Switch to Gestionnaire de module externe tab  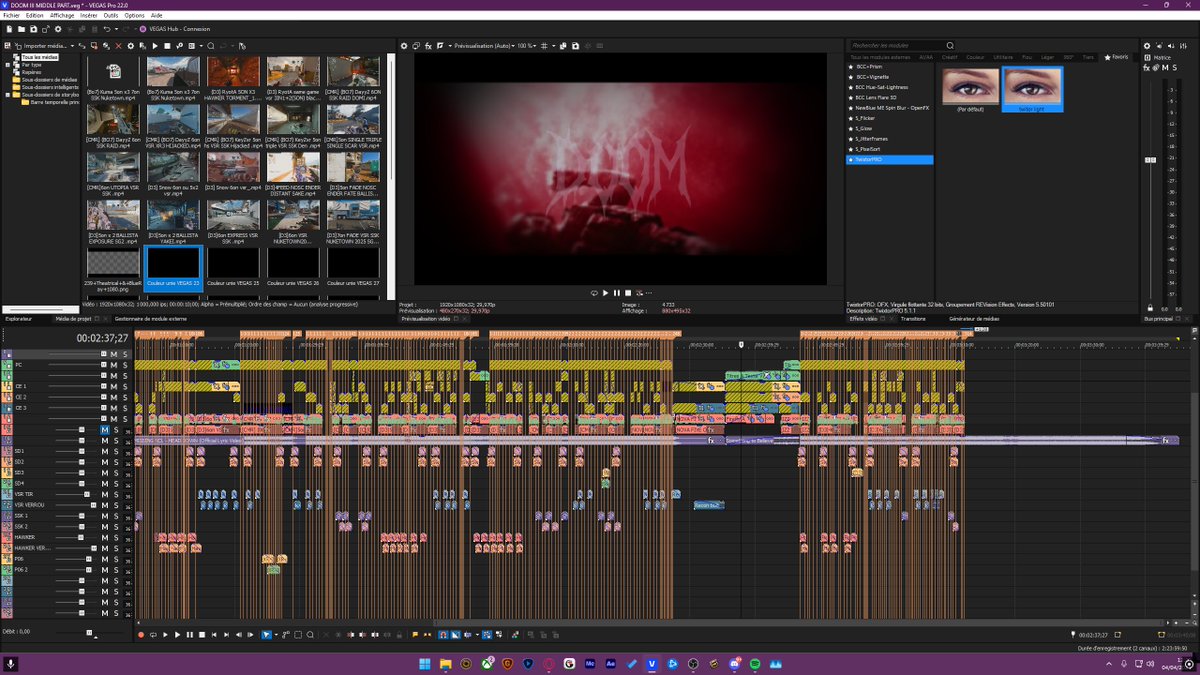tap(150, 318)
